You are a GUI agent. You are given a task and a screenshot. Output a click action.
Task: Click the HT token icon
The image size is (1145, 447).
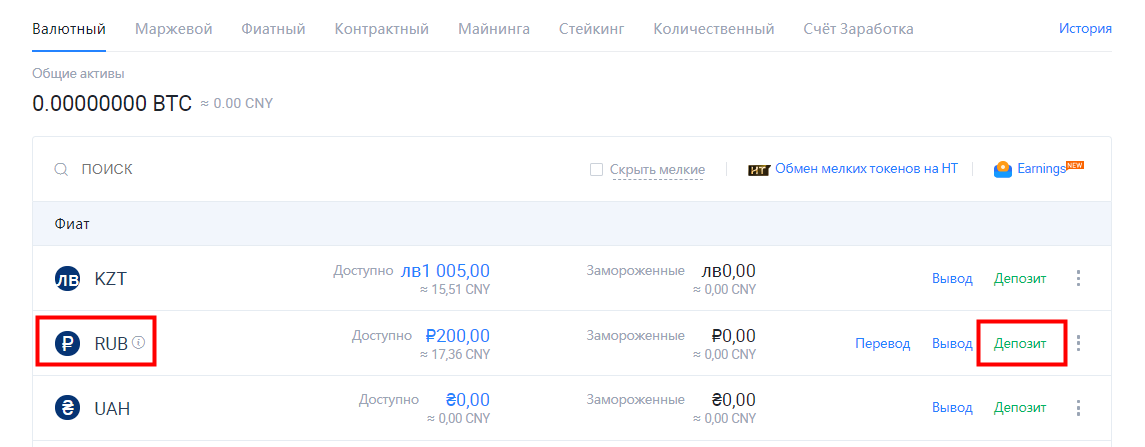pos(759,169)
